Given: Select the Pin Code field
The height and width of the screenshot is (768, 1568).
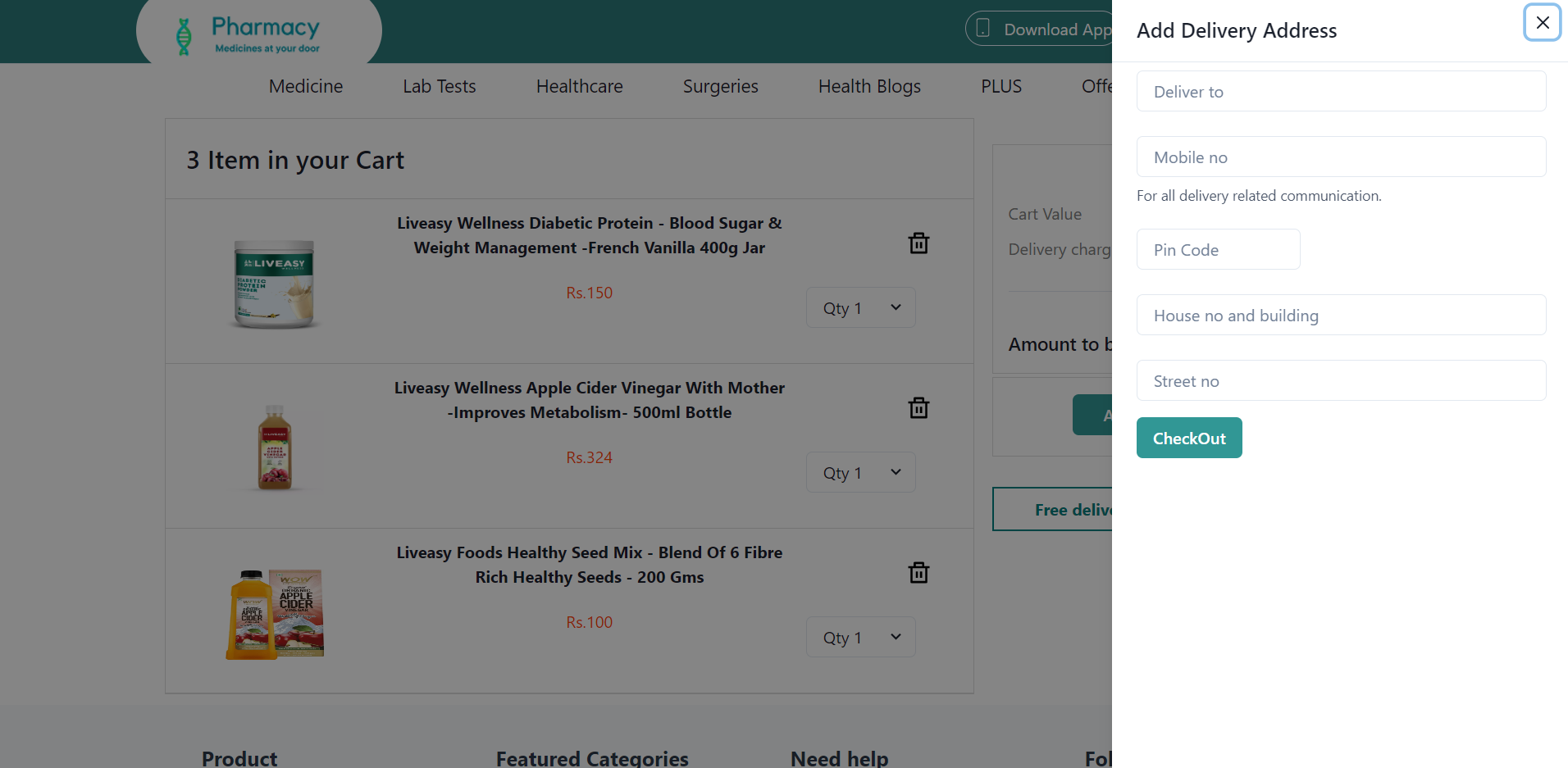Looking at the screenshot, I should click(x=1218, y=249).
